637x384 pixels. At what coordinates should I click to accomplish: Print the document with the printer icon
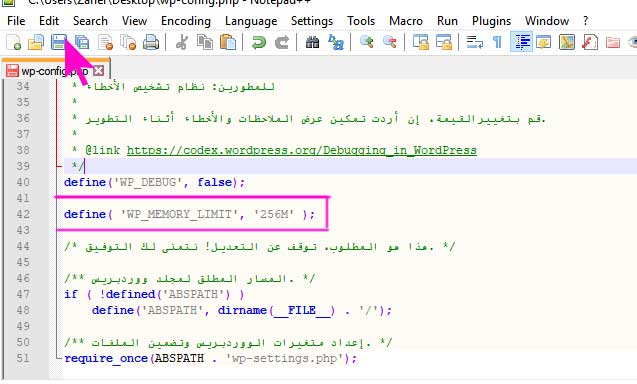pyautogui.click(x=151, y=42)
